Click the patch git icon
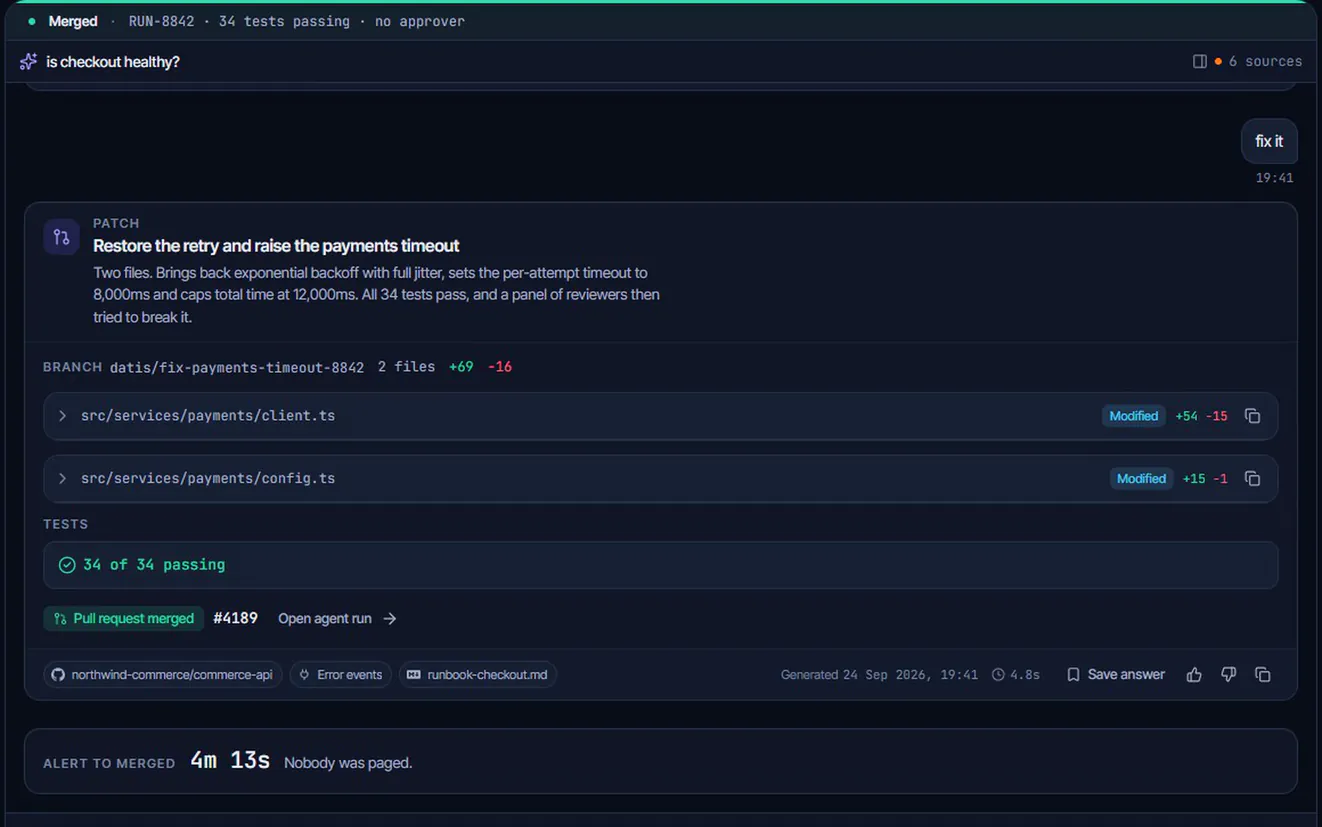1322x827 pixels. point(62,237)
